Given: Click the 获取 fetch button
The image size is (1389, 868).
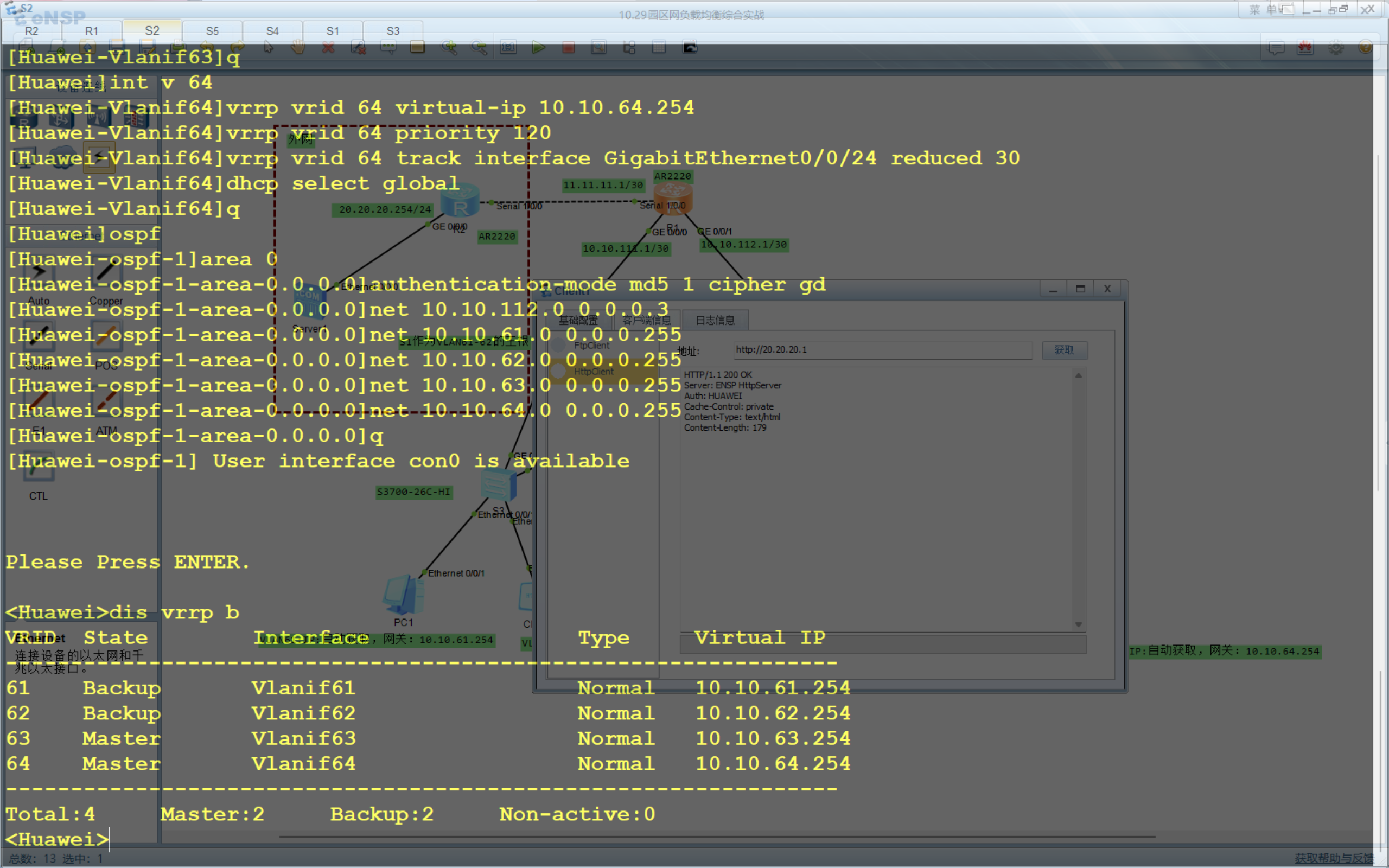Looking at the screenshot, I should [1063, 350].
